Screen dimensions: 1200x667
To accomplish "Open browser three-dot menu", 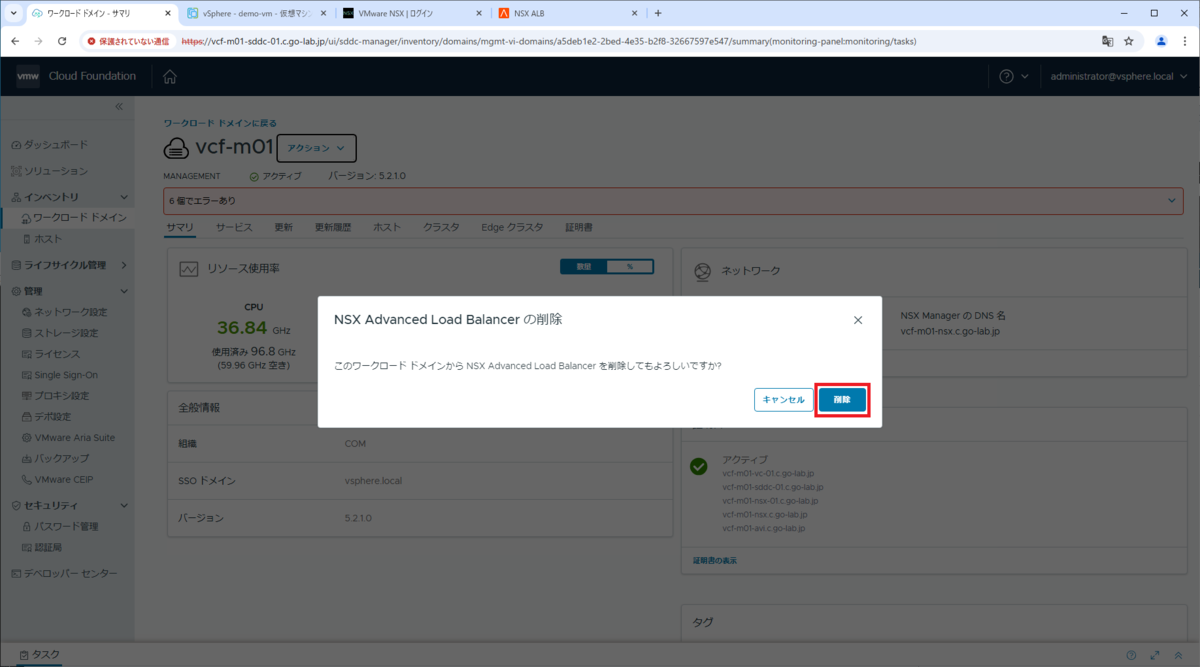I will pyautogui.click(x=1185, y=42).
